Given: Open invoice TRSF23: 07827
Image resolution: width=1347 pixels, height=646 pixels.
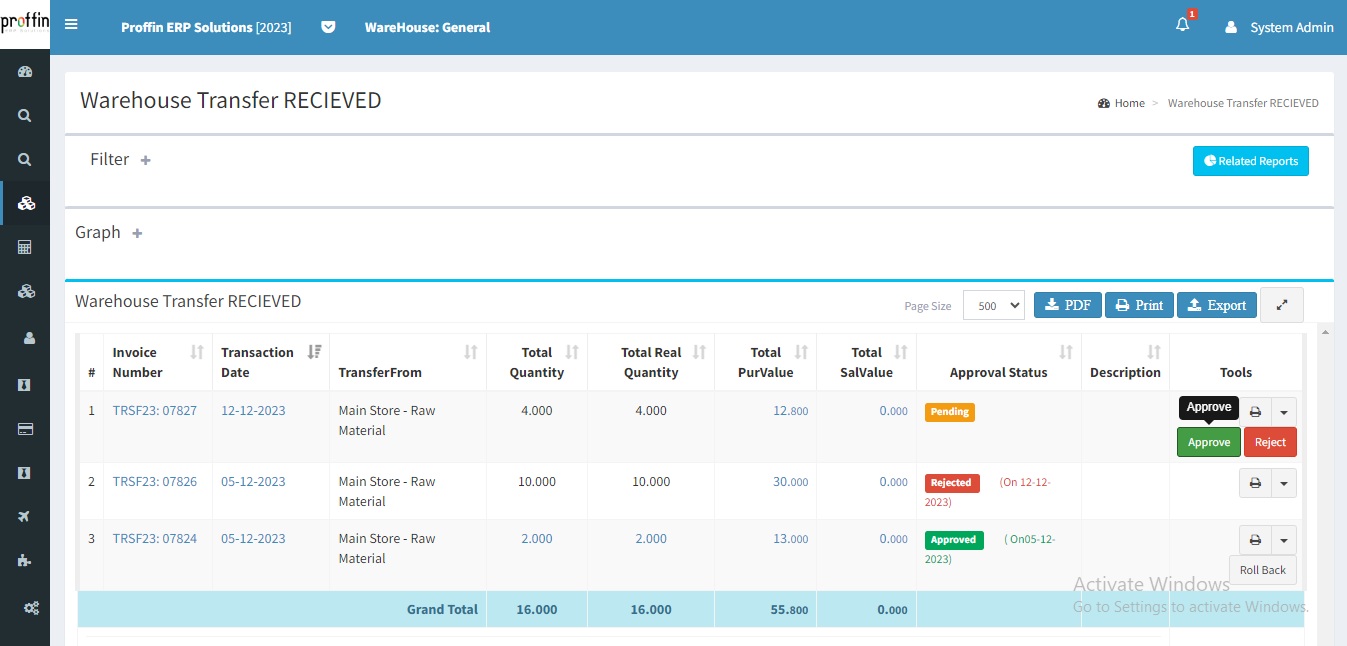Looking at the screenshot, I should click(155, 410).
